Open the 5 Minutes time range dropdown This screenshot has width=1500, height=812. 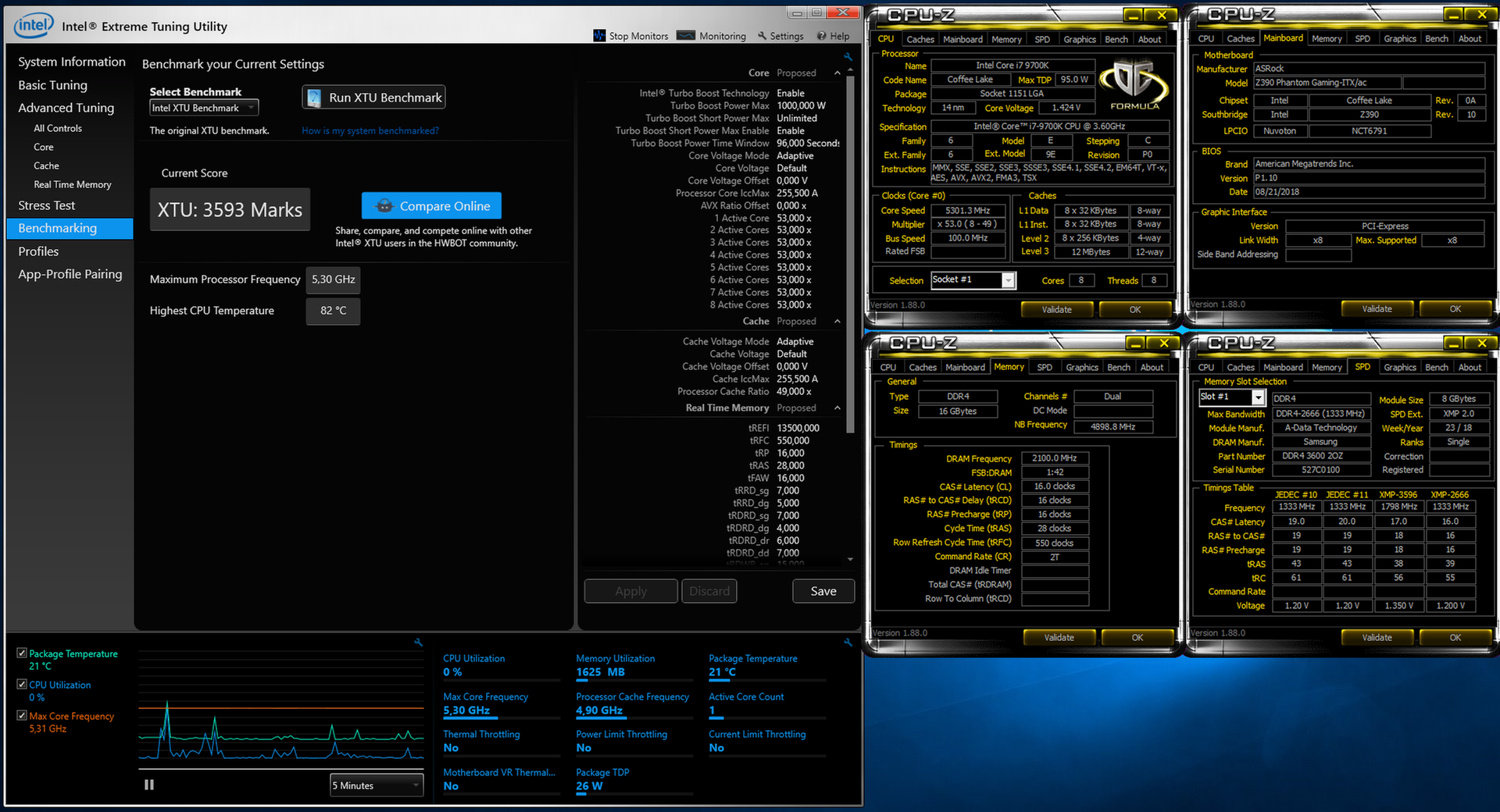pyautogui.click(x=377, y=785)
